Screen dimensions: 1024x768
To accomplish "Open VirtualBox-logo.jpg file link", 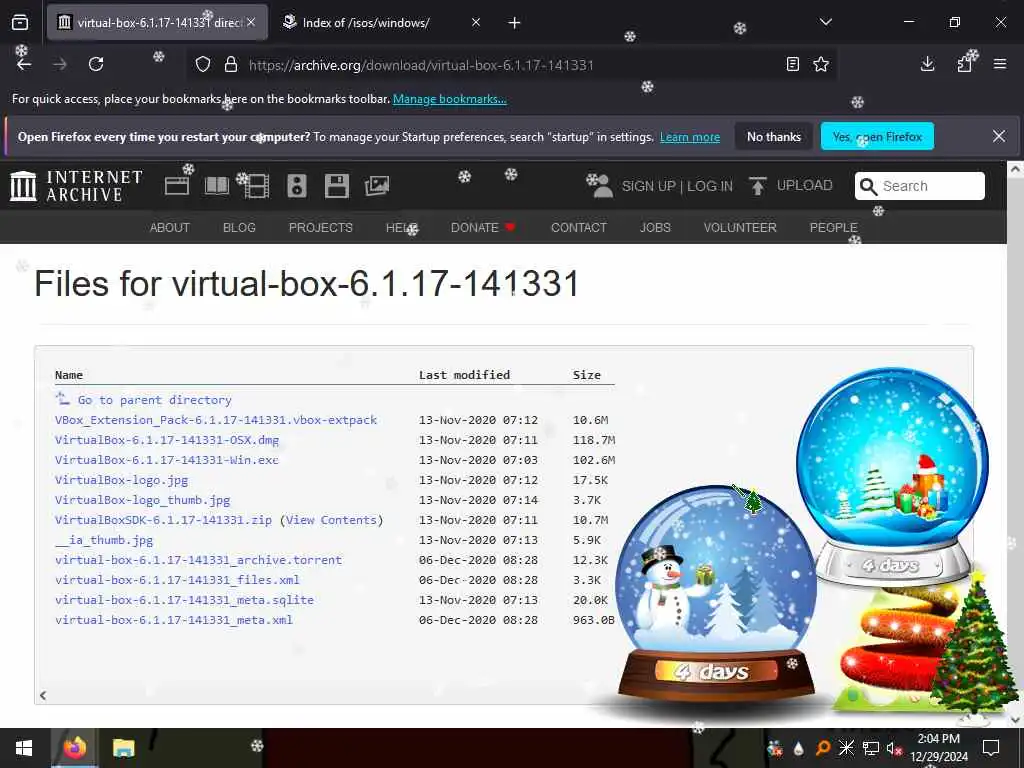I will 121,480.
